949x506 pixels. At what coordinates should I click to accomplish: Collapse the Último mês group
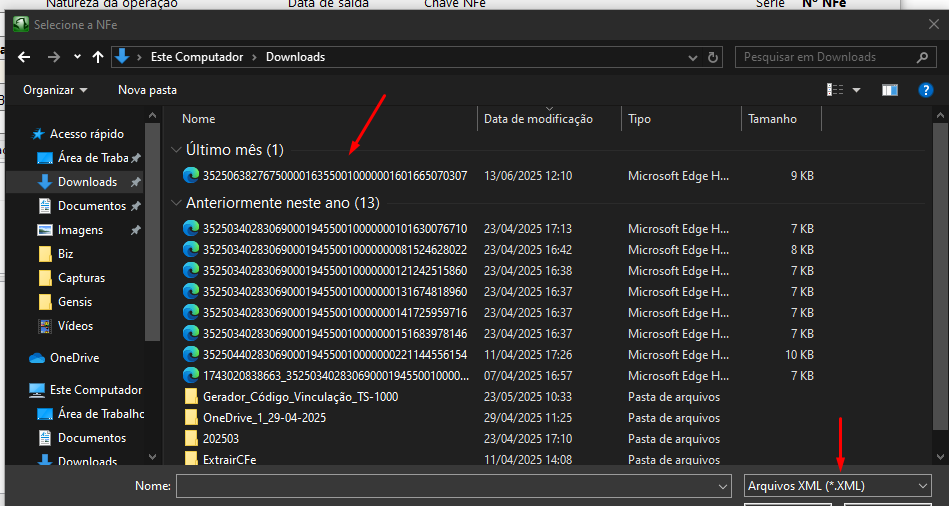tap(177, 150)
